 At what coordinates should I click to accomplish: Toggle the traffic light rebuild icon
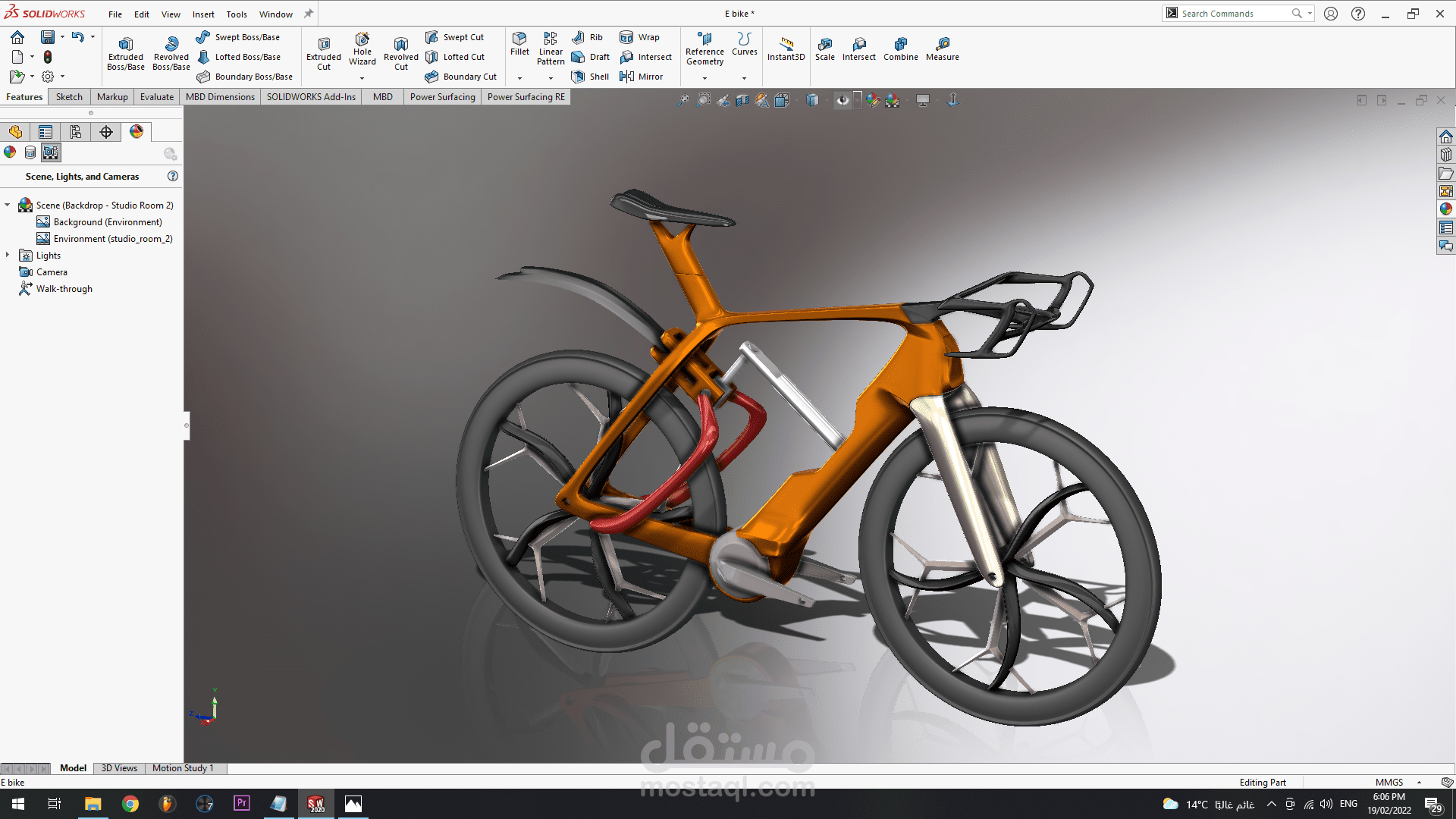click(48, 57)
